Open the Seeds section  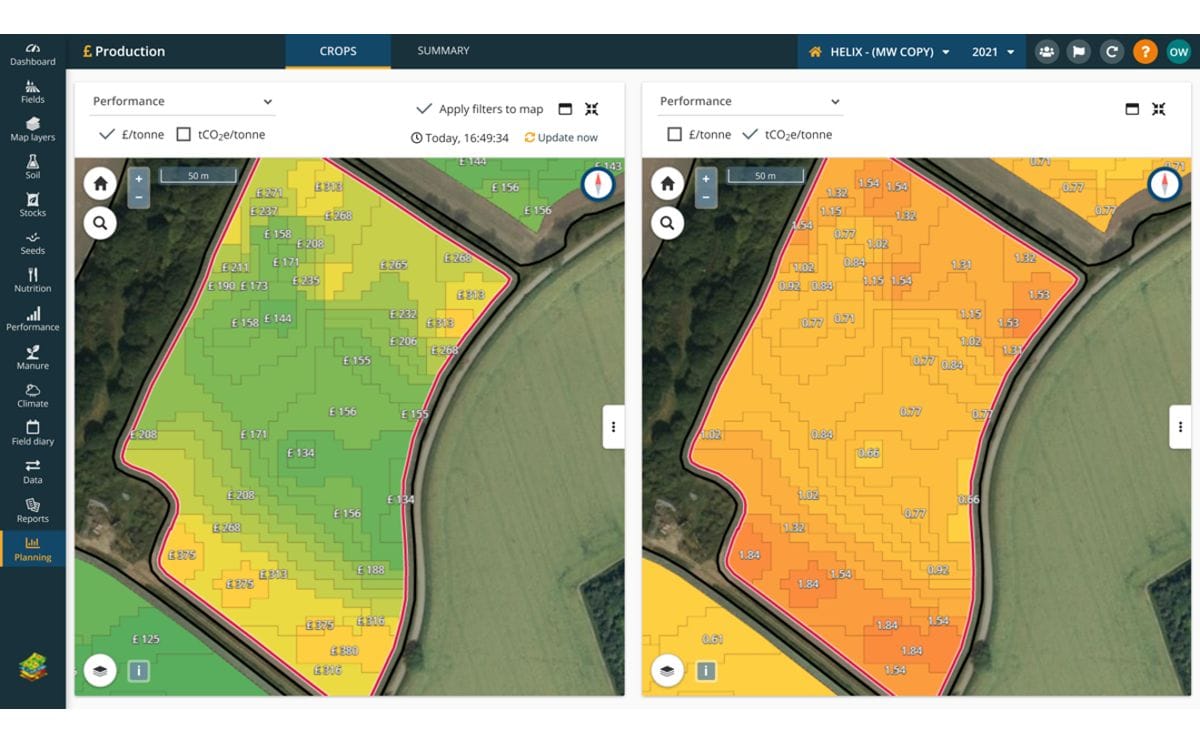pos(32,243)
